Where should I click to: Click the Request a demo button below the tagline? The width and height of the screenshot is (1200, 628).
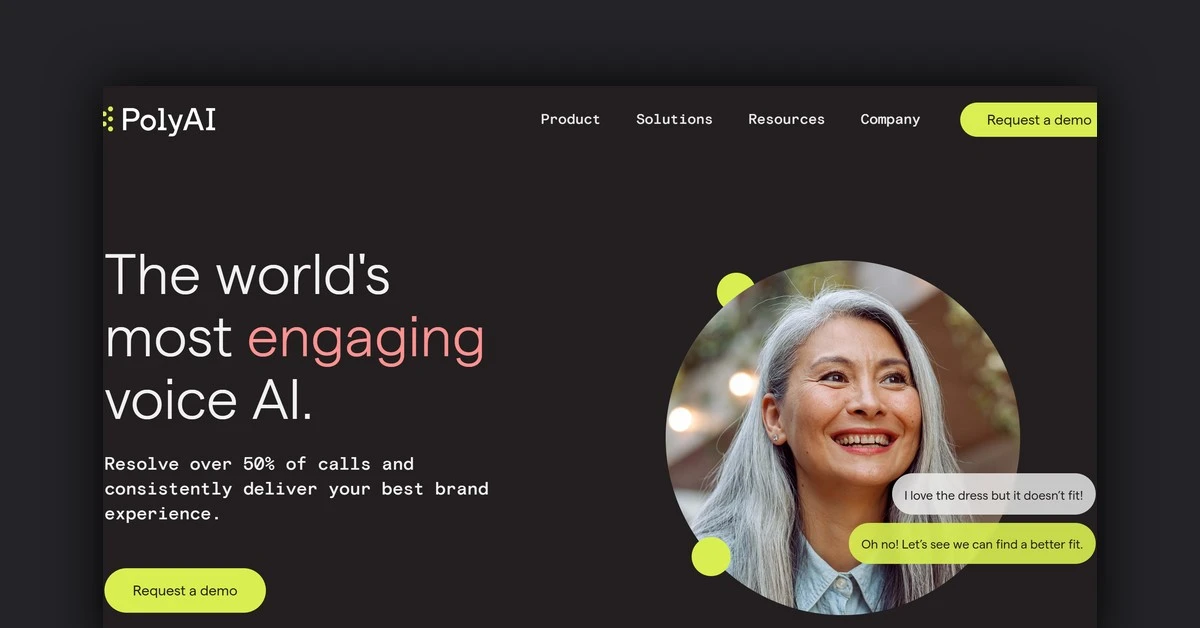point(185,590)
